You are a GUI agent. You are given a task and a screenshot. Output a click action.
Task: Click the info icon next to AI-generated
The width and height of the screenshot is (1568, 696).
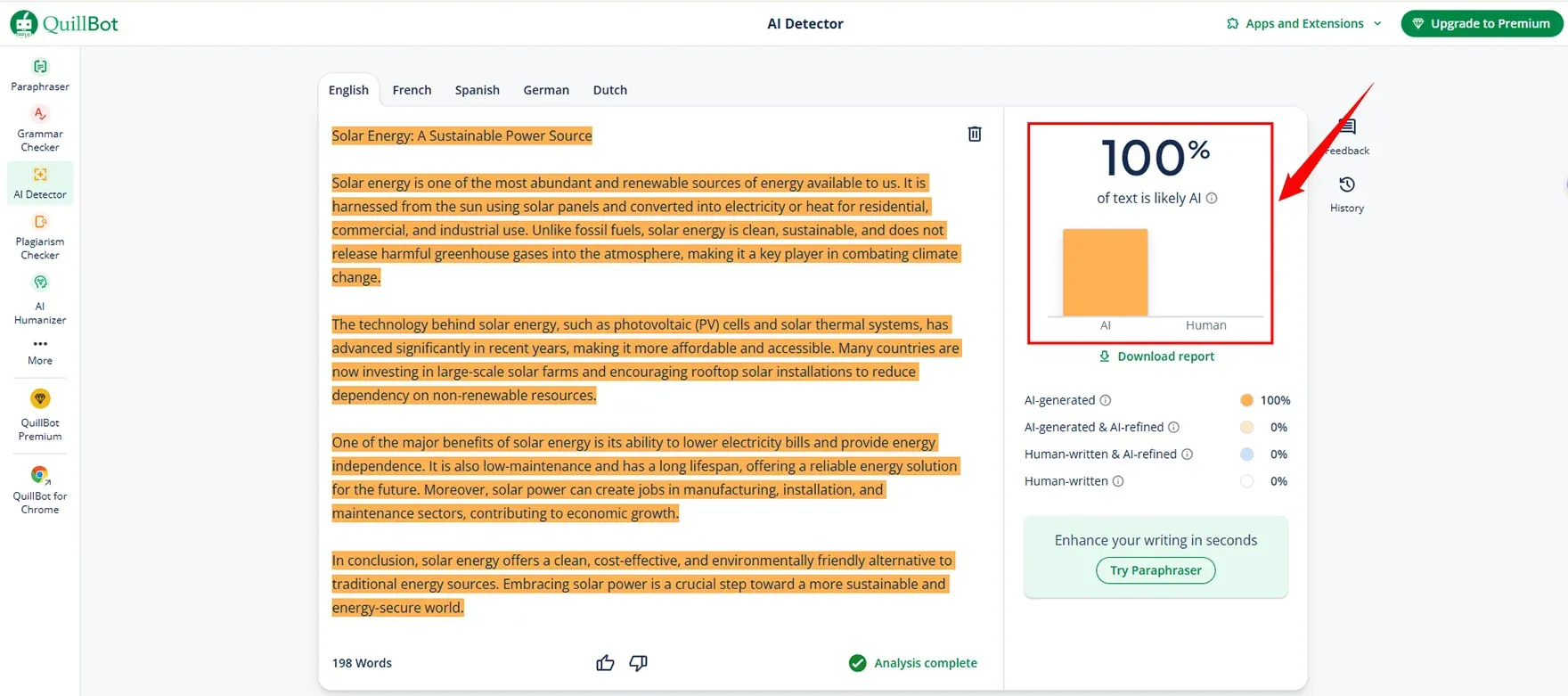1106,400
